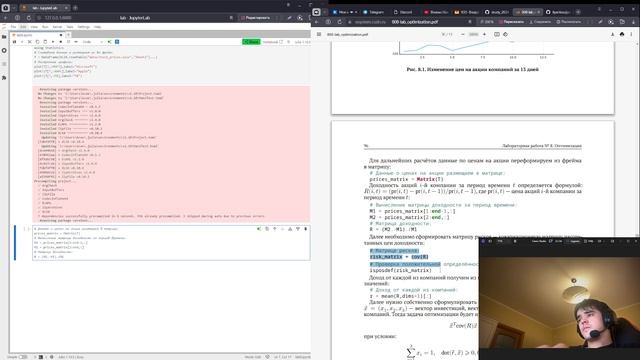
Task: Switch to the Discord browser tab
Action: (402, 12)
